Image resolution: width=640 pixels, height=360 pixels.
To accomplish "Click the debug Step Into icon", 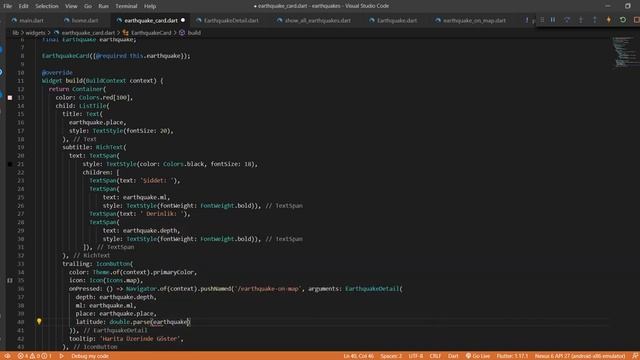I will coord(581,20).
